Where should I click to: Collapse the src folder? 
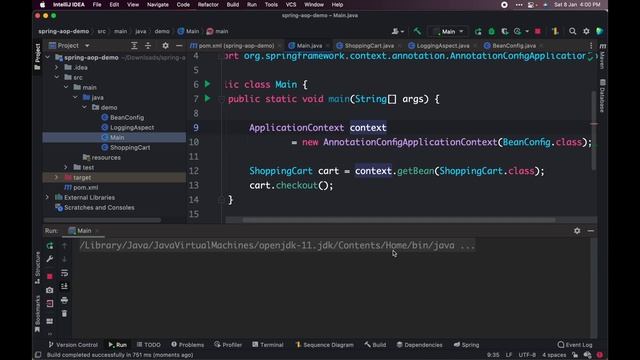click(57, 77)
